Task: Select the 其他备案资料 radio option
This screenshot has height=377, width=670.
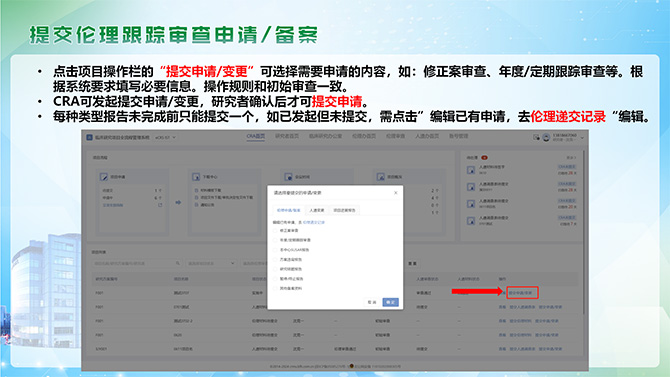Action: coord(276,289)
